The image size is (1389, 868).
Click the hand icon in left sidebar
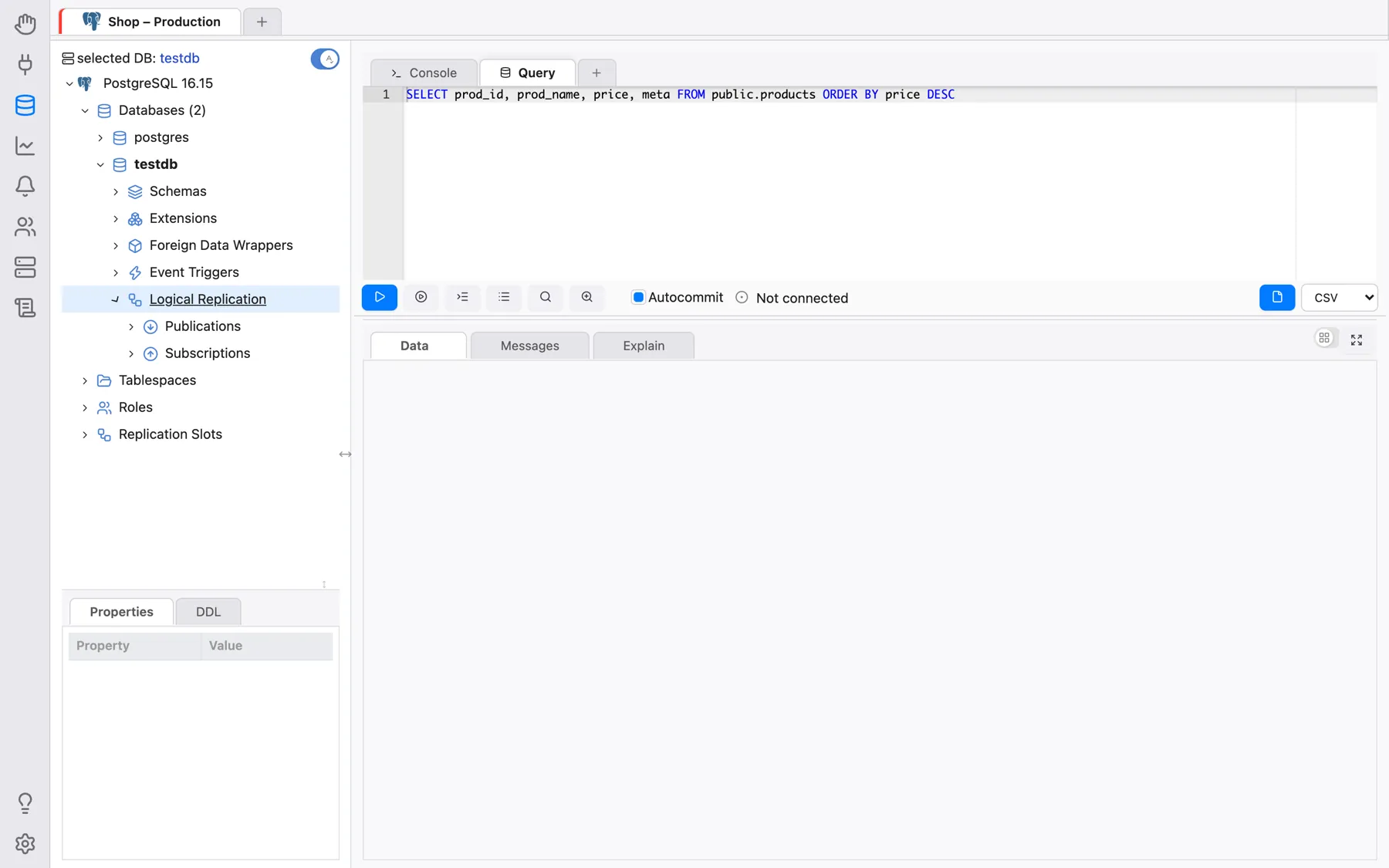(x=25, y=23)
